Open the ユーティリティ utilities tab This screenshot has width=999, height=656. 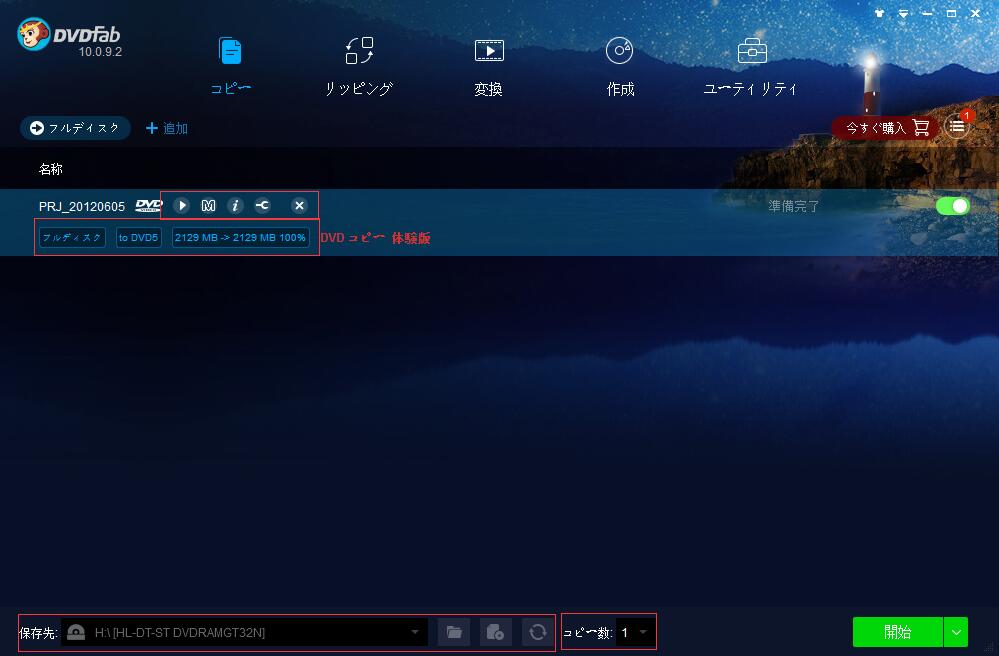[x=751, y=66]
